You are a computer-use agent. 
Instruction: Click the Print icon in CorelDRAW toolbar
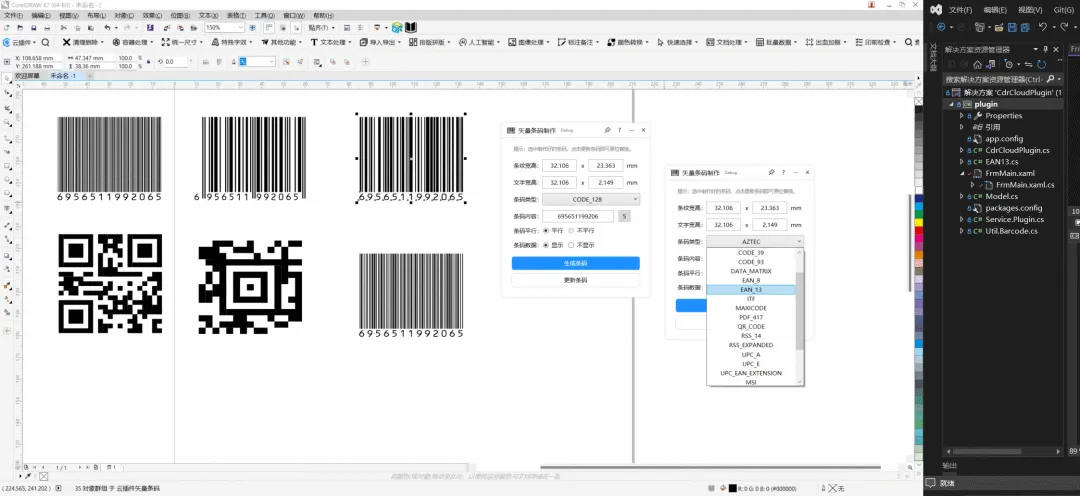point(47,28)
